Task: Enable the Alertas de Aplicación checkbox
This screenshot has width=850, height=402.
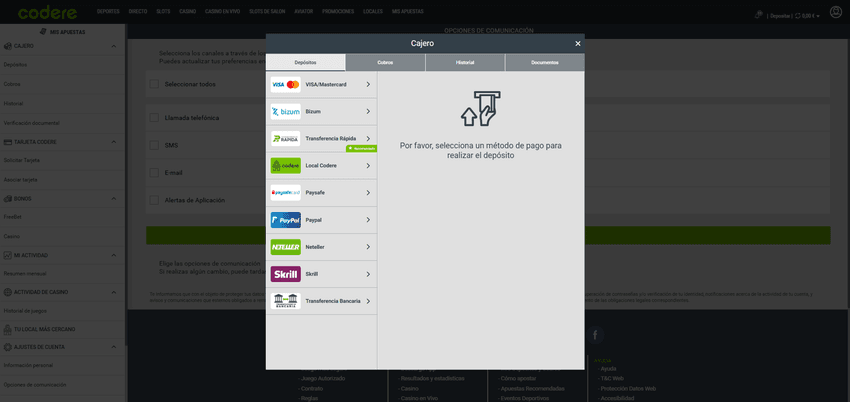Action: (154, 200)
